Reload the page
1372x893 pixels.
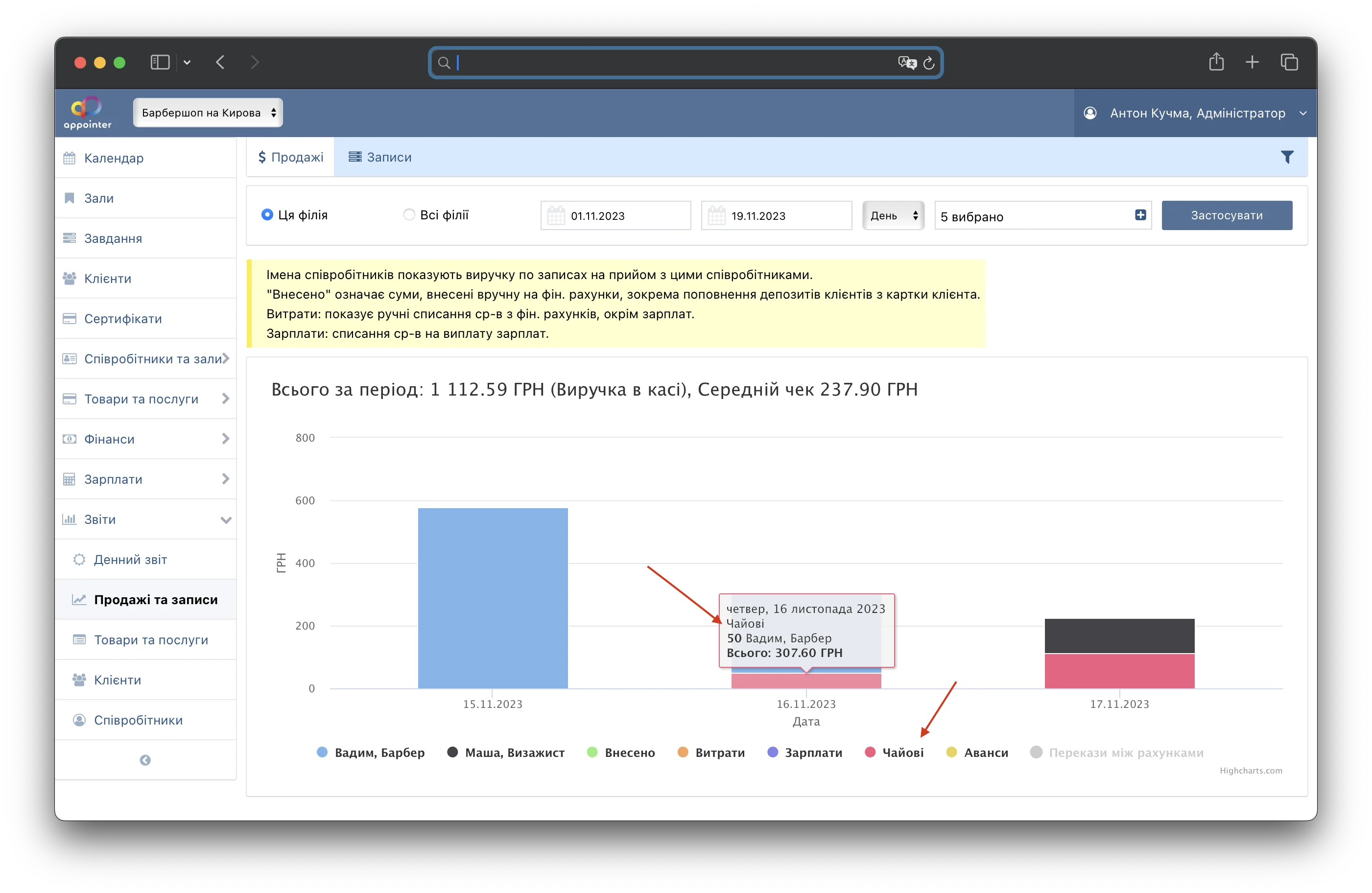tap(929, 63)
